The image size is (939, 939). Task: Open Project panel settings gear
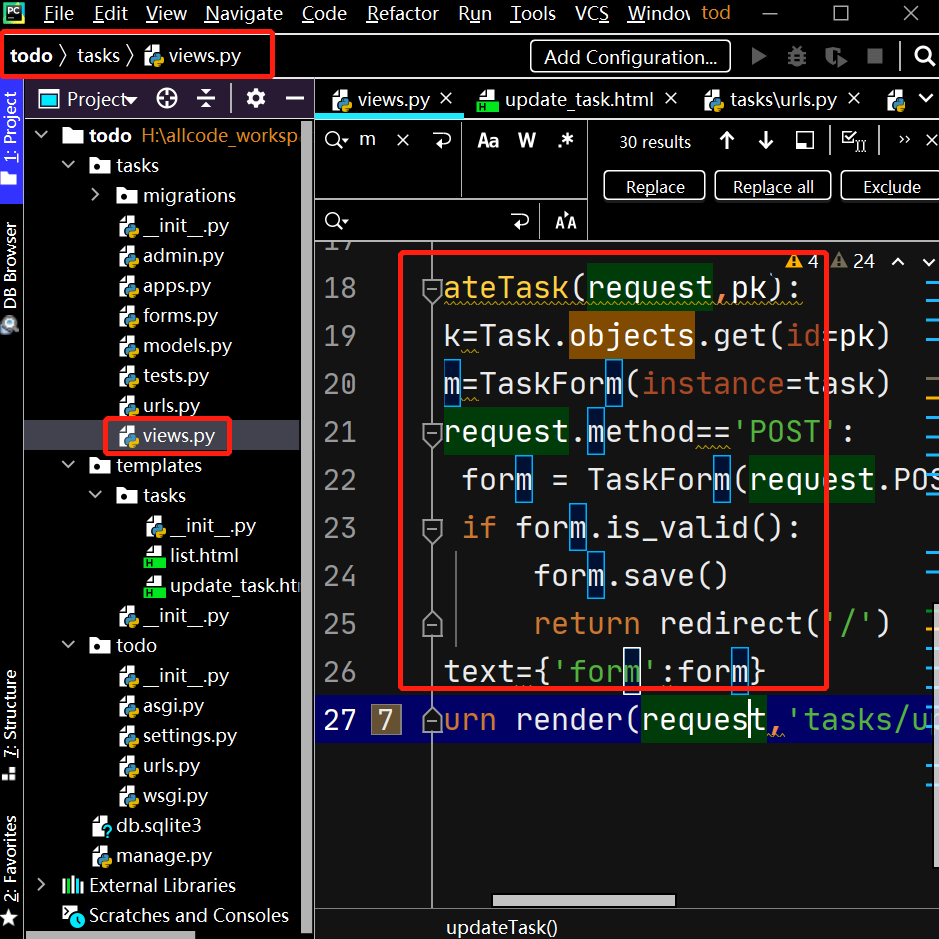click(x=256, y=98)
